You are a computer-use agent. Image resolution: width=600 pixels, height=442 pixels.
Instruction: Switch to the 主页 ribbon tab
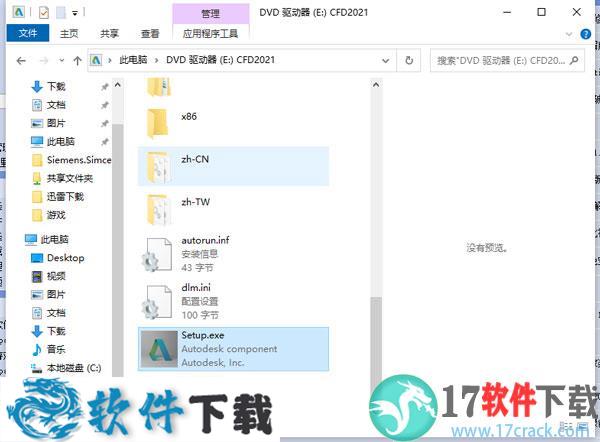coord(69,34)
